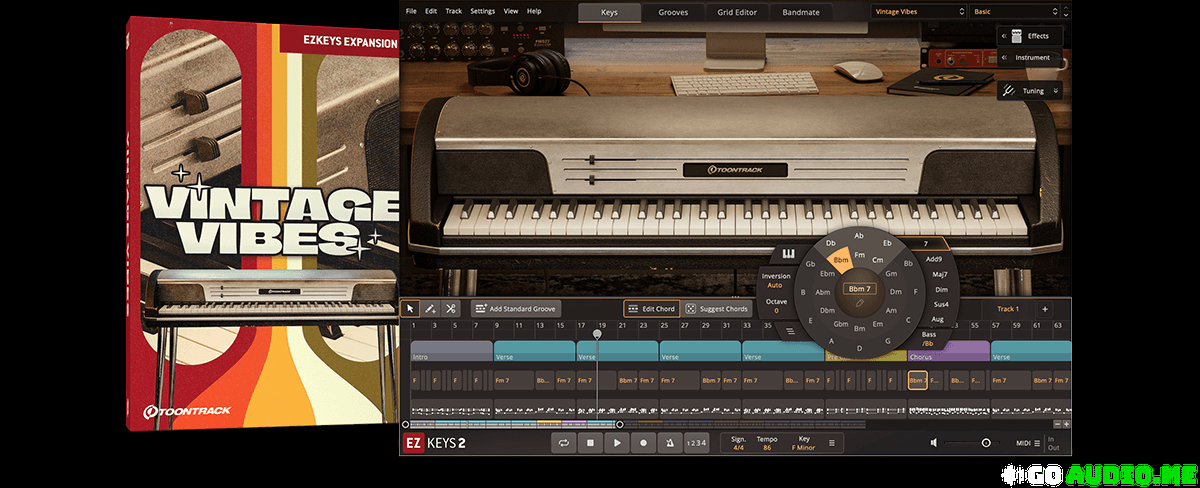Screen dimensions: 1200x488
Task: Click the loop playback icon
Action: (564, 442)
